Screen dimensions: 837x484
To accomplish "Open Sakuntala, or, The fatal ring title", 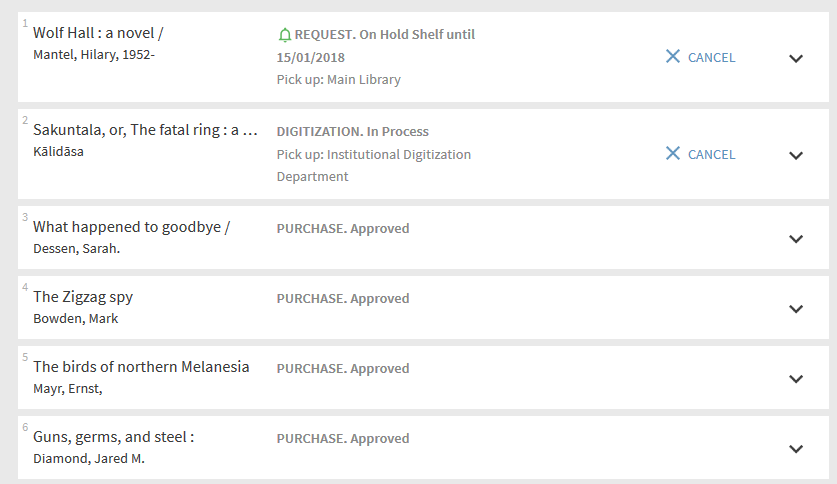I will 145,130.
